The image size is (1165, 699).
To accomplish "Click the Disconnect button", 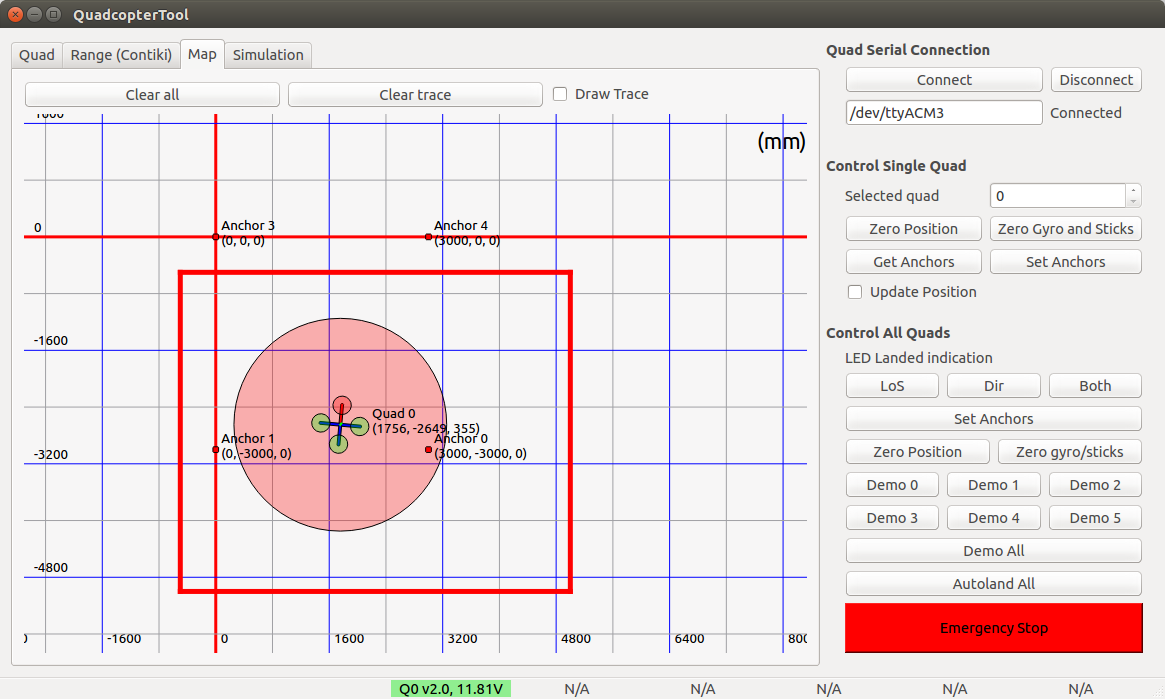I will [x=1096, y=79].
